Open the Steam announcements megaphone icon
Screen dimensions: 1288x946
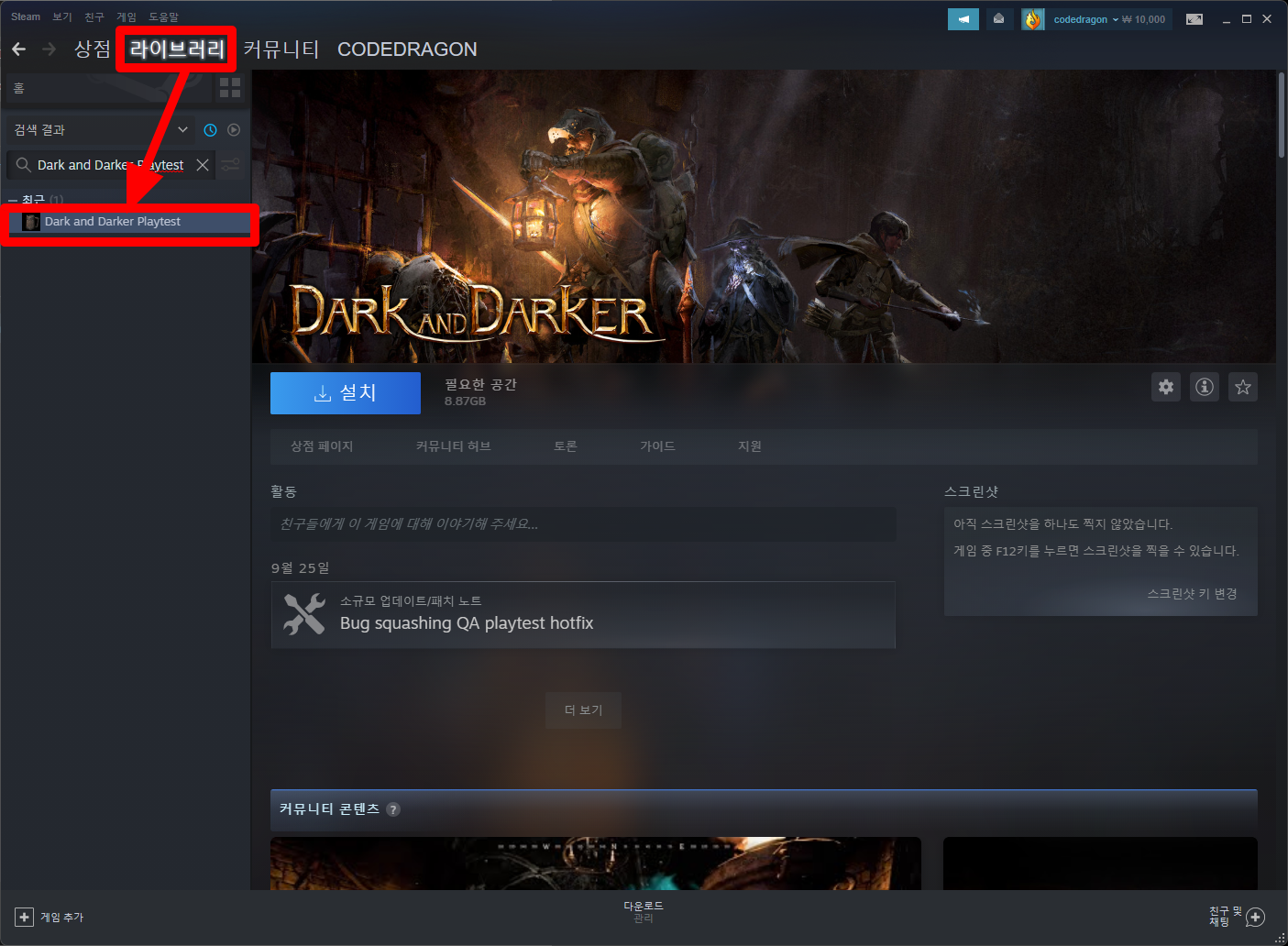[963, 19]
